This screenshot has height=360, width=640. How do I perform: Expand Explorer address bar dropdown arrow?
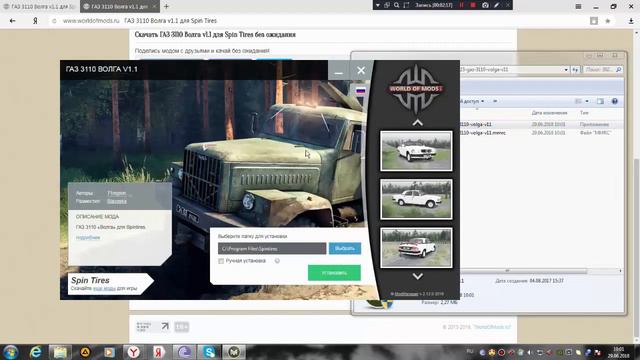[566, 70]
